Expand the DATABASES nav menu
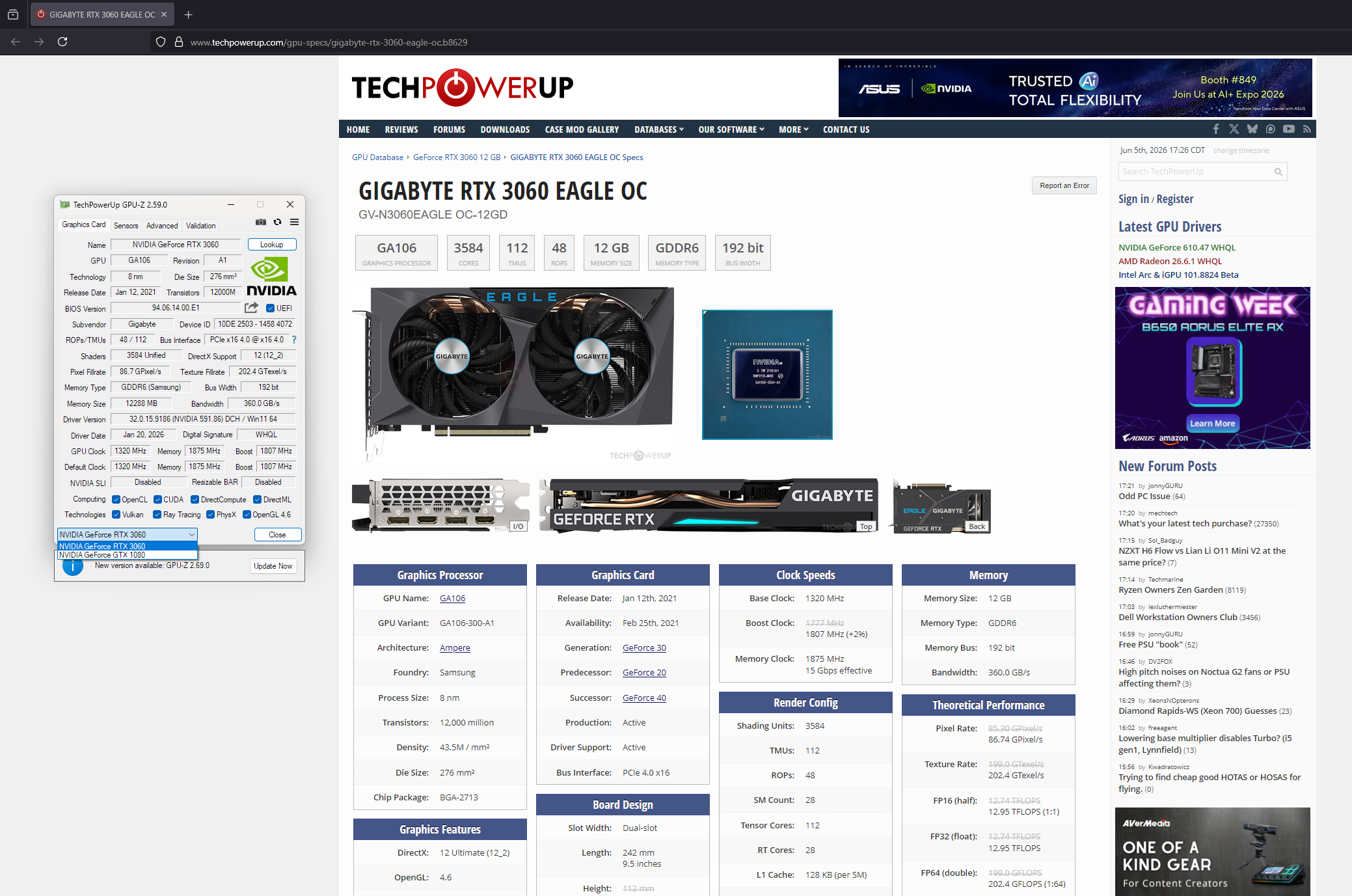The height and width of the screenshot is (896, 1352). 658,129
